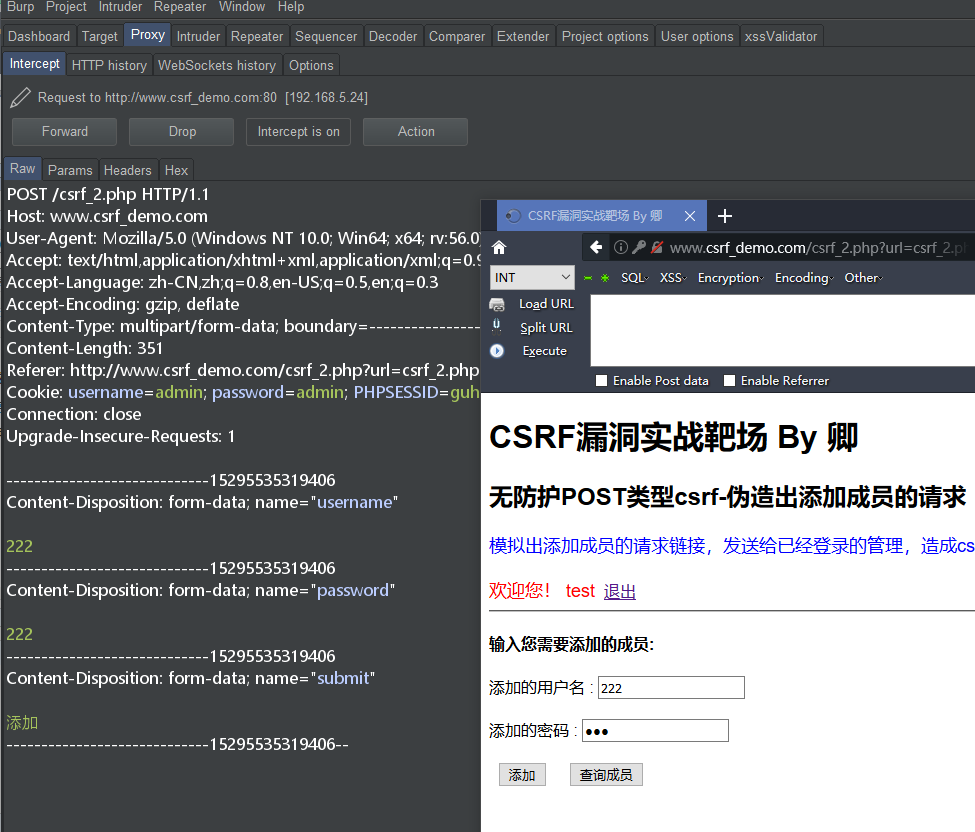This screenshot has width=975, height=832.
Task: Switch to the Repeater tool tab
Action: (257, 36)
